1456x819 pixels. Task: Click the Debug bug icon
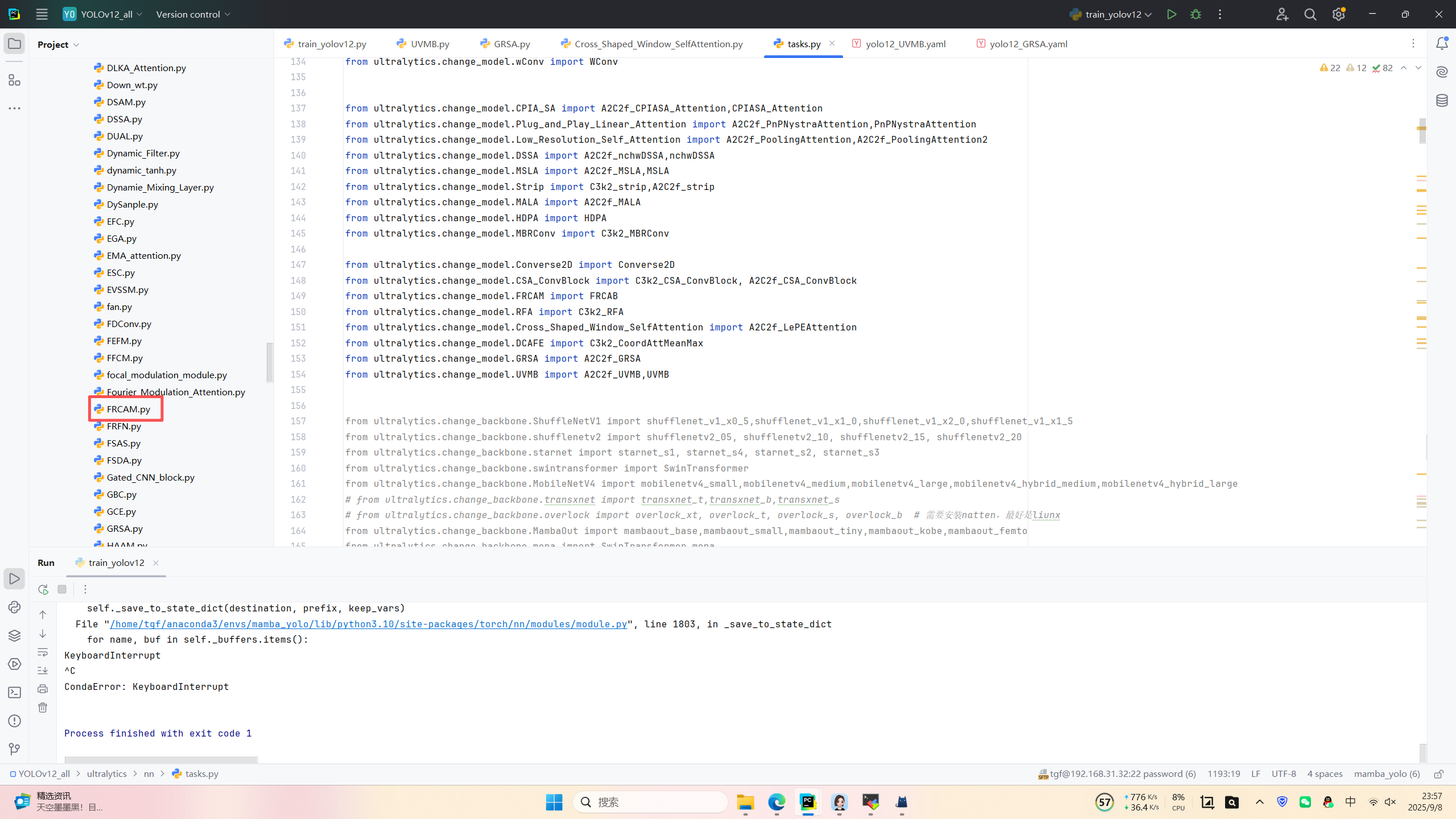[1196, 14]
